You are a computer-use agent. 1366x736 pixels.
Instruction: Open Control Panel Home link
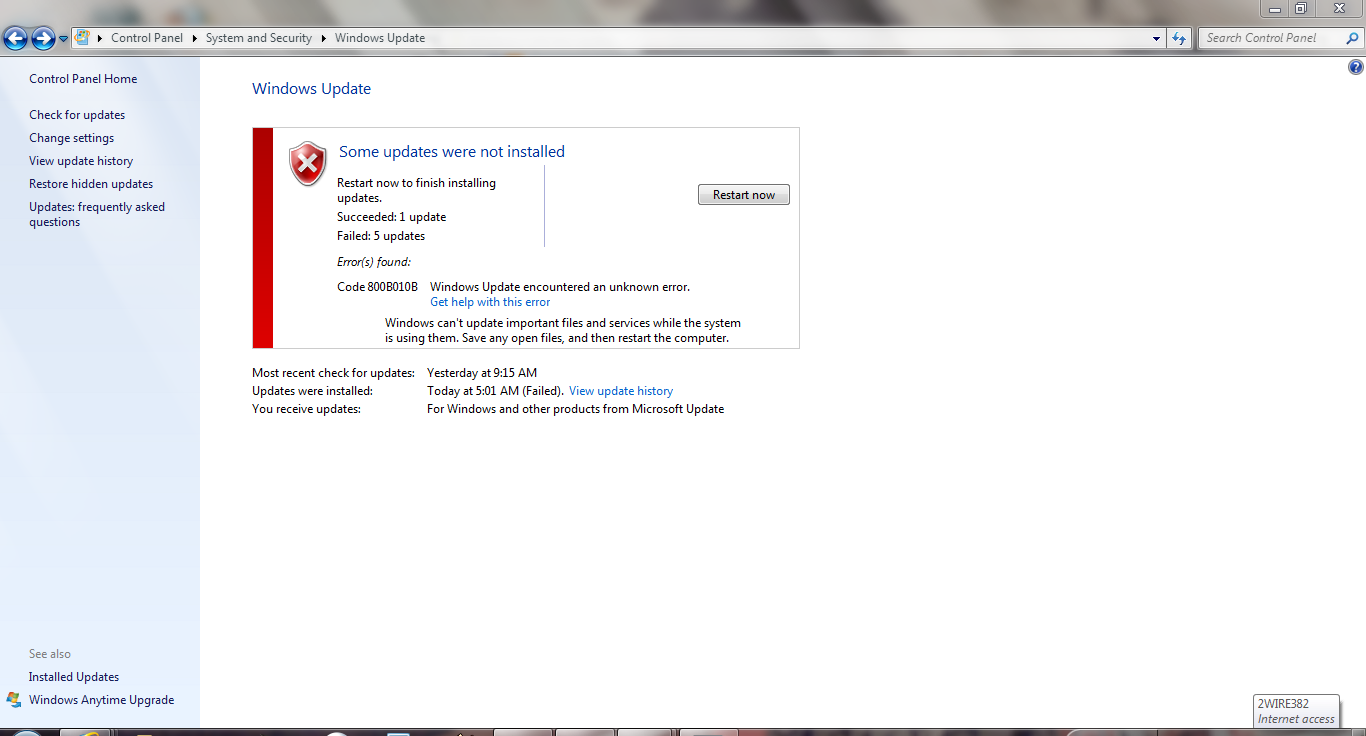click(x=83, y=79)
